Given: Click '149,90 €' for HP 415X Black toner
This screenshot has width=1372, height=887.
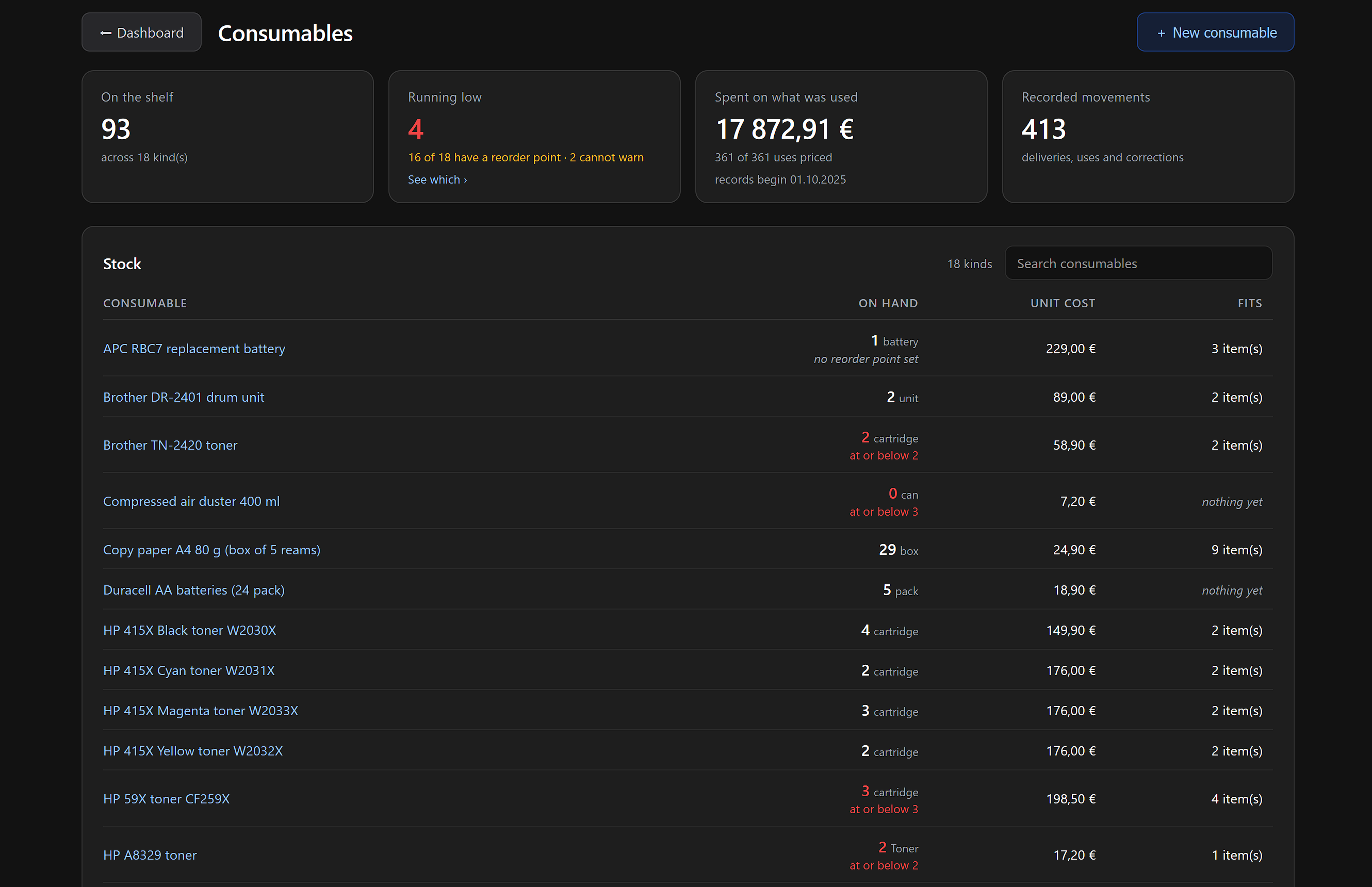Looking at the screenshot, I should pyautogui.click(x=1071, y=630).
